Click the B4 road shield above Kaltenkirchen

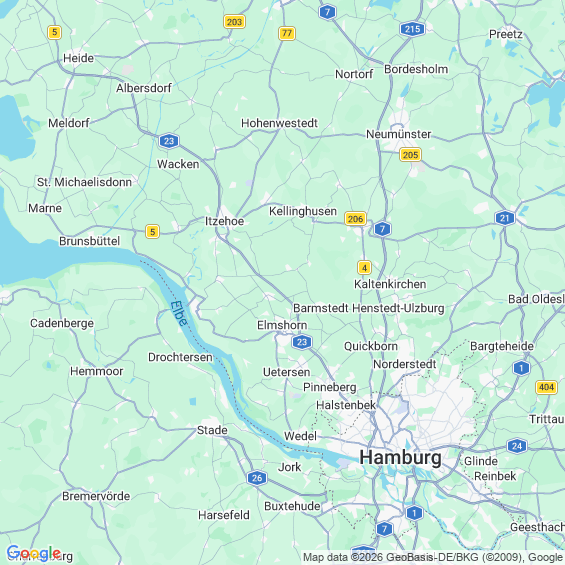(x=364, y=268)
